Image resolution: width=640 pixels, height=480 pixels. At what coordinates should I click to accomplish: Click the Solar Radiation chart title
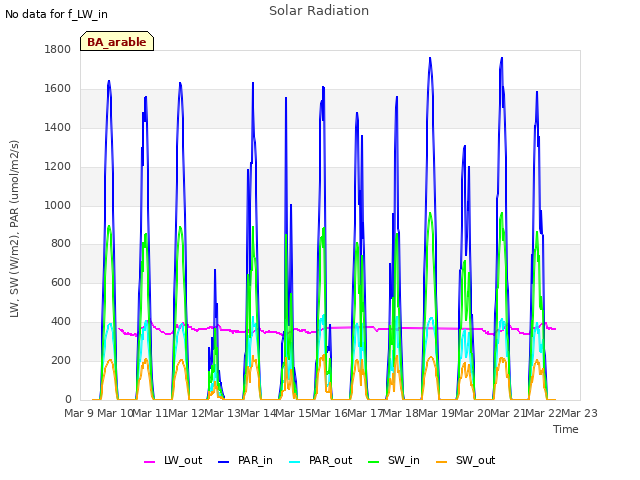click(319, 11)
